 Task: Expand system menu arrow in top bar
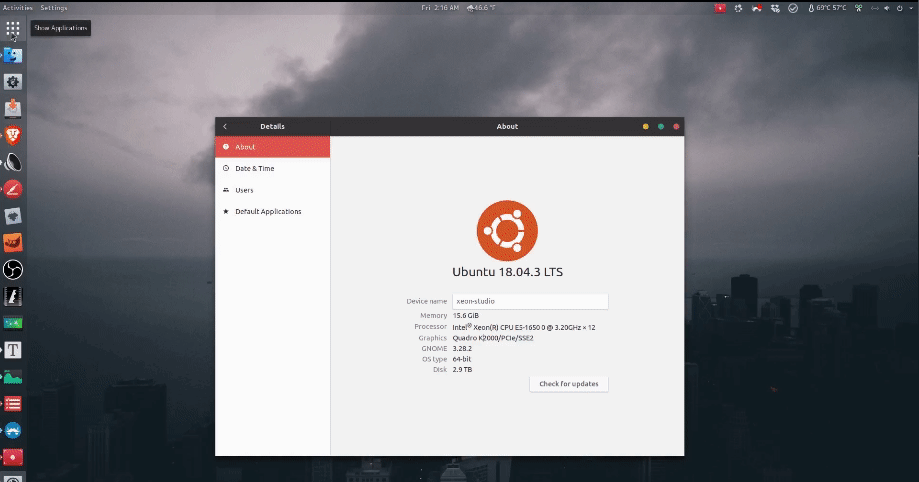pos(911,8)
